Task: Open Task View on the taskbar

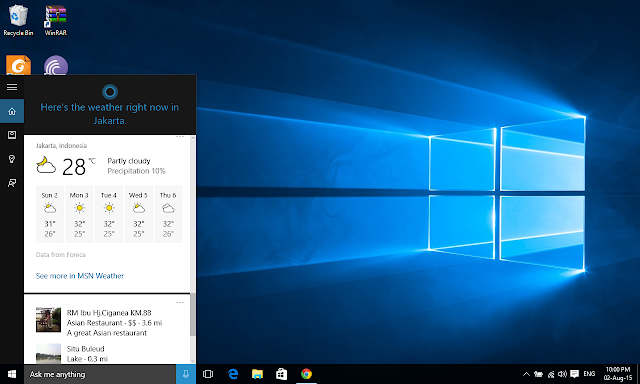Action: point(208,374)
